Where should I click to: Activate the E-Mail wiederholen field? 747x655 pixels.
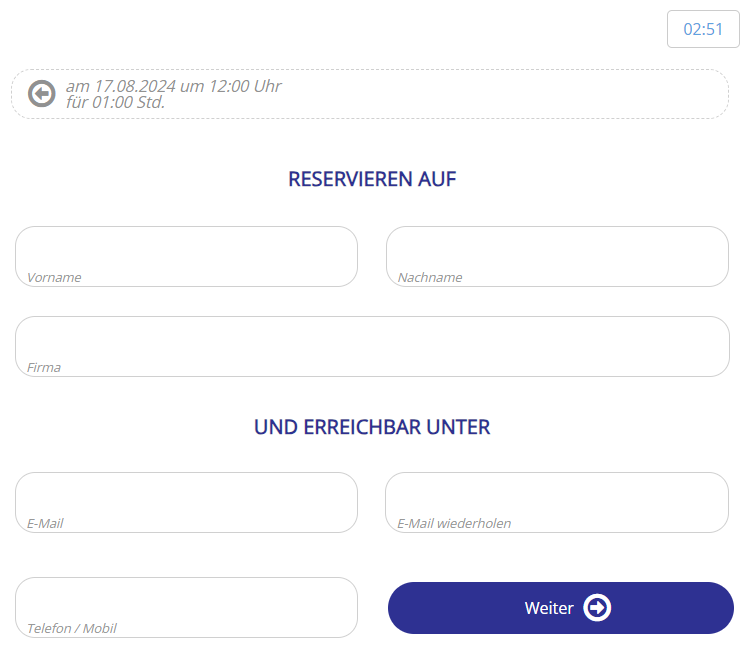tap(557, 500)
